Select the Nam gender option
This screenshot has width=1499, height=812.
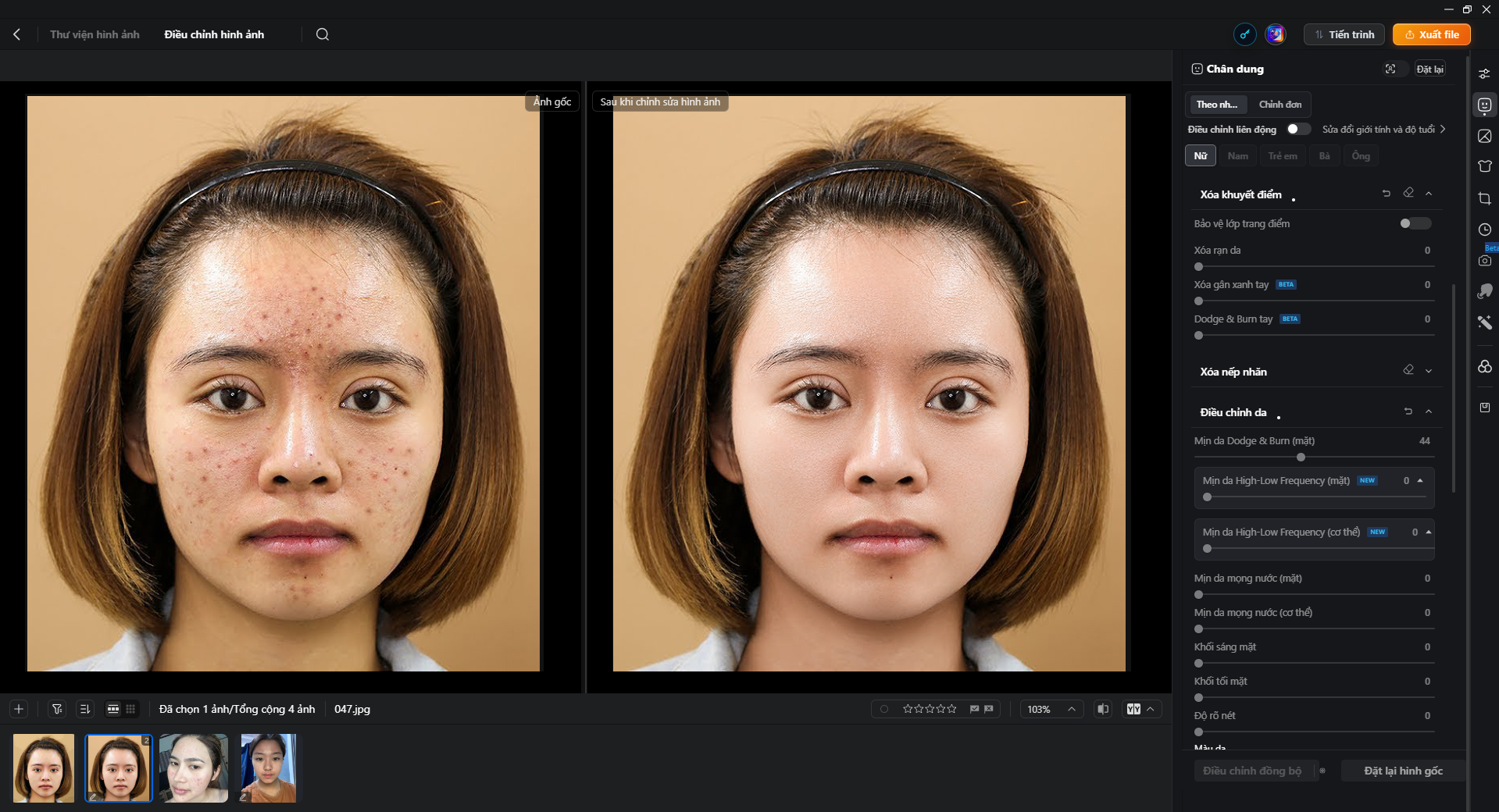1237,156
